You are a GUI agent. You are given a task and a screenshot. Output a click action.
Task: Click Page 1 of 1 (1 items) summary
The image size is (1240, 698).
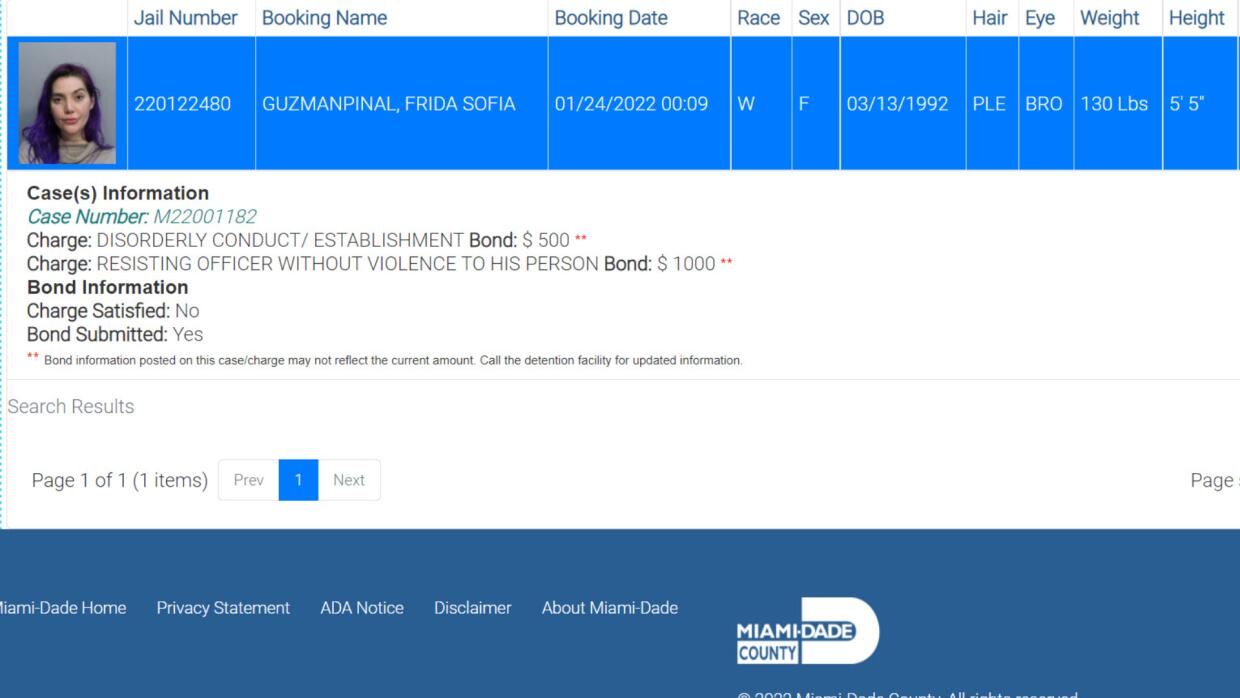[120, 480]
